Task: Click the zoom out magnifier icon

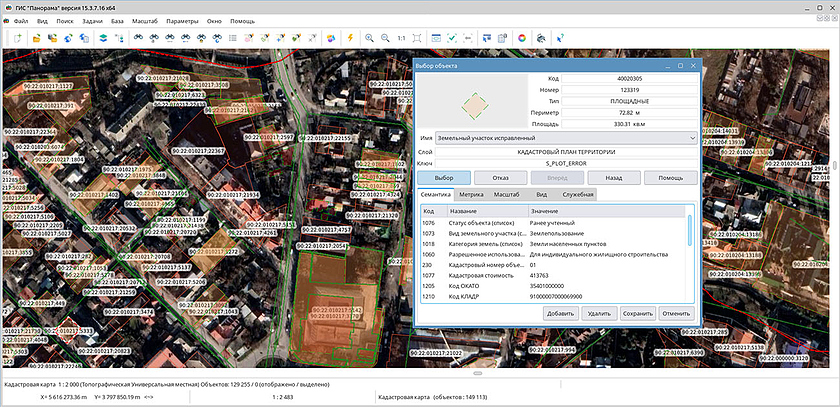Action: (x=385, y=37)
